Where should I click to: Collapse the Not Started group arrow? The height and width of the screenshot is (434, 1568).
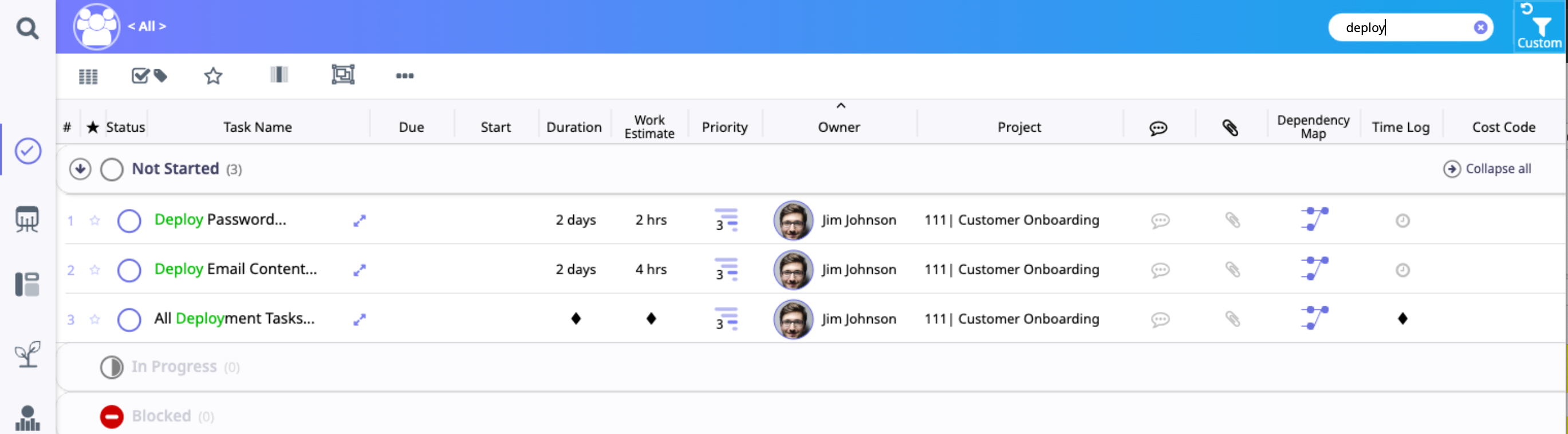[80, 169]
